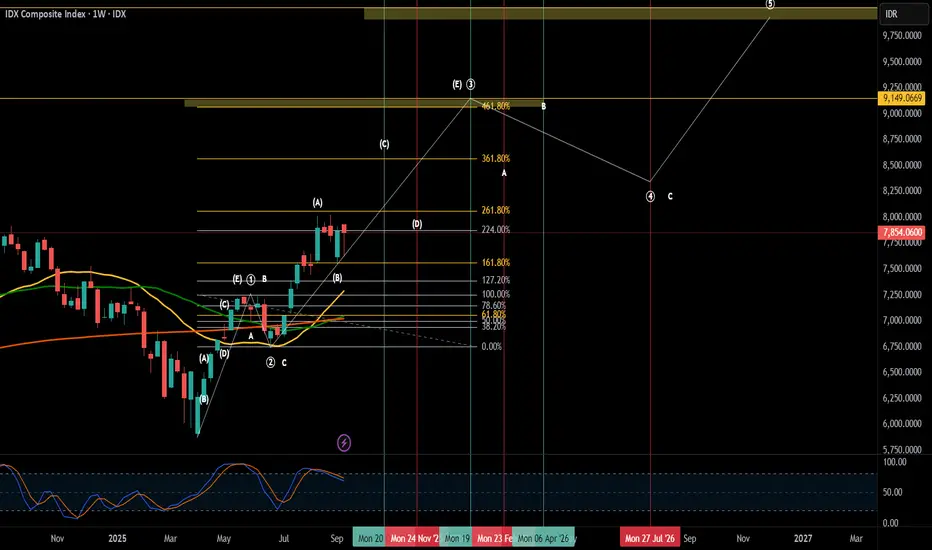Click the (D) label on the 224.00% line
The image size is (932, 550).
[417, 224]
